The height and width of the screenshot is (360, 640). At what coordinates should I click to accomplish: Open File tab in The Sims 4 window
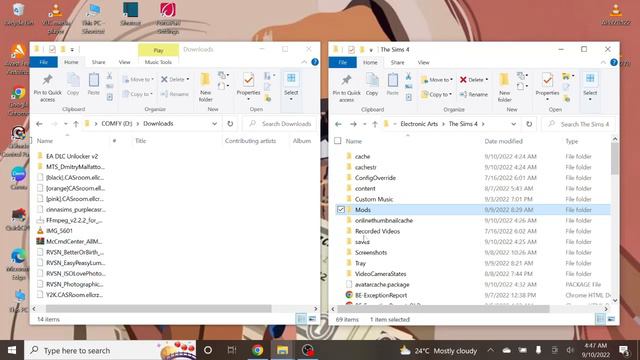tap(342, 62)
